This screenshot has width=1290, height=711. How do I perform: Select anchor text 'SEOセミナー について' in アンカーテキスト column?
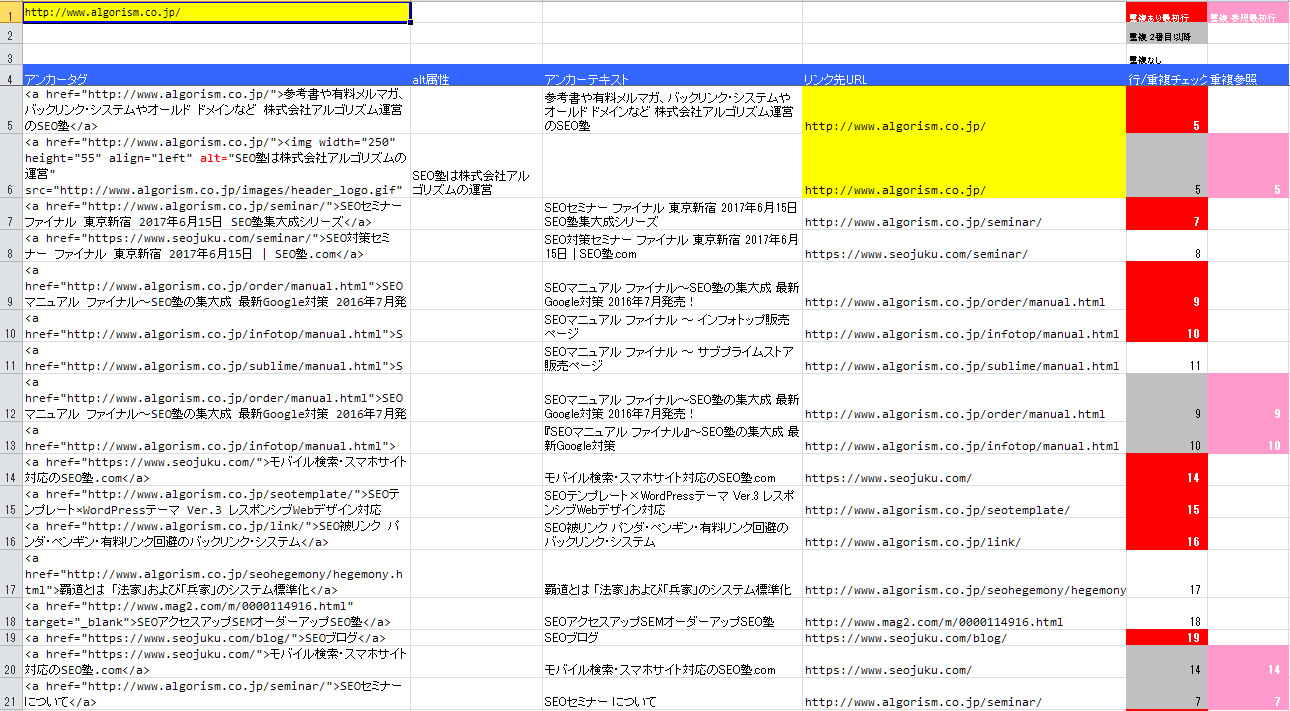coord(672,694)
